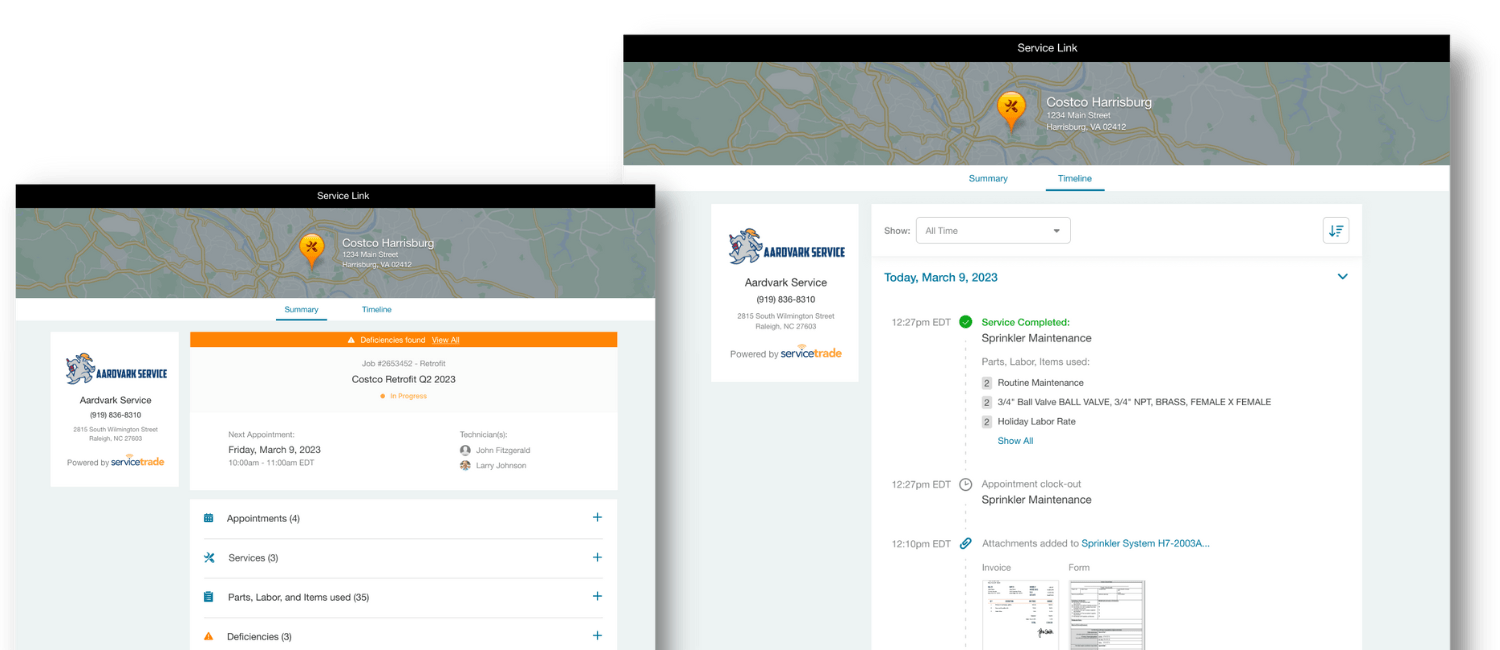Click phone number (919) 836-8310 in Summary window

pyautogui.click(x=116, y=415)
